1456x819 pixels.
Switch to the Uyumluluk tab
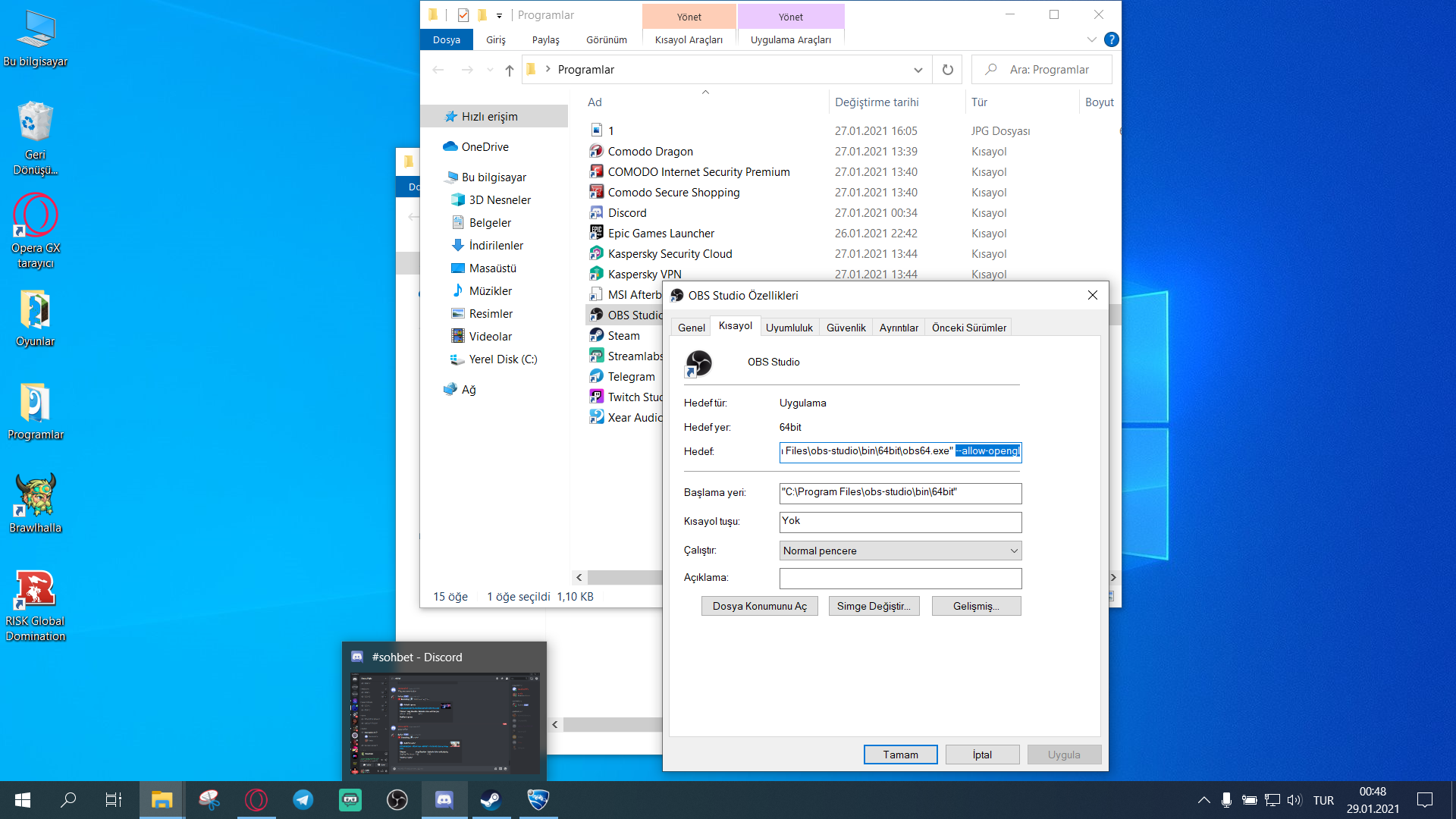click(789, 328)
